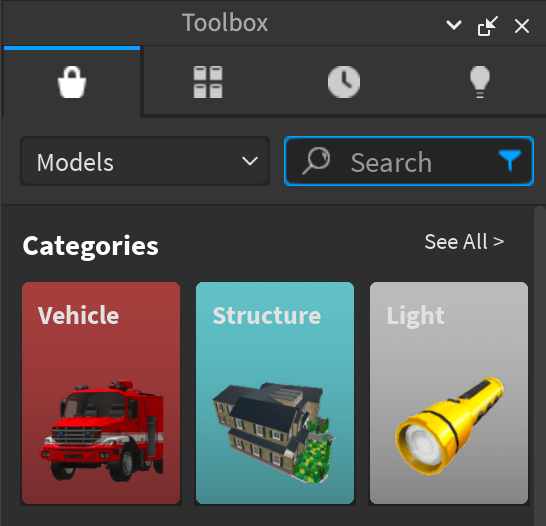
Task: Click the magnifying glass search icon
Action: pos(316,160)
